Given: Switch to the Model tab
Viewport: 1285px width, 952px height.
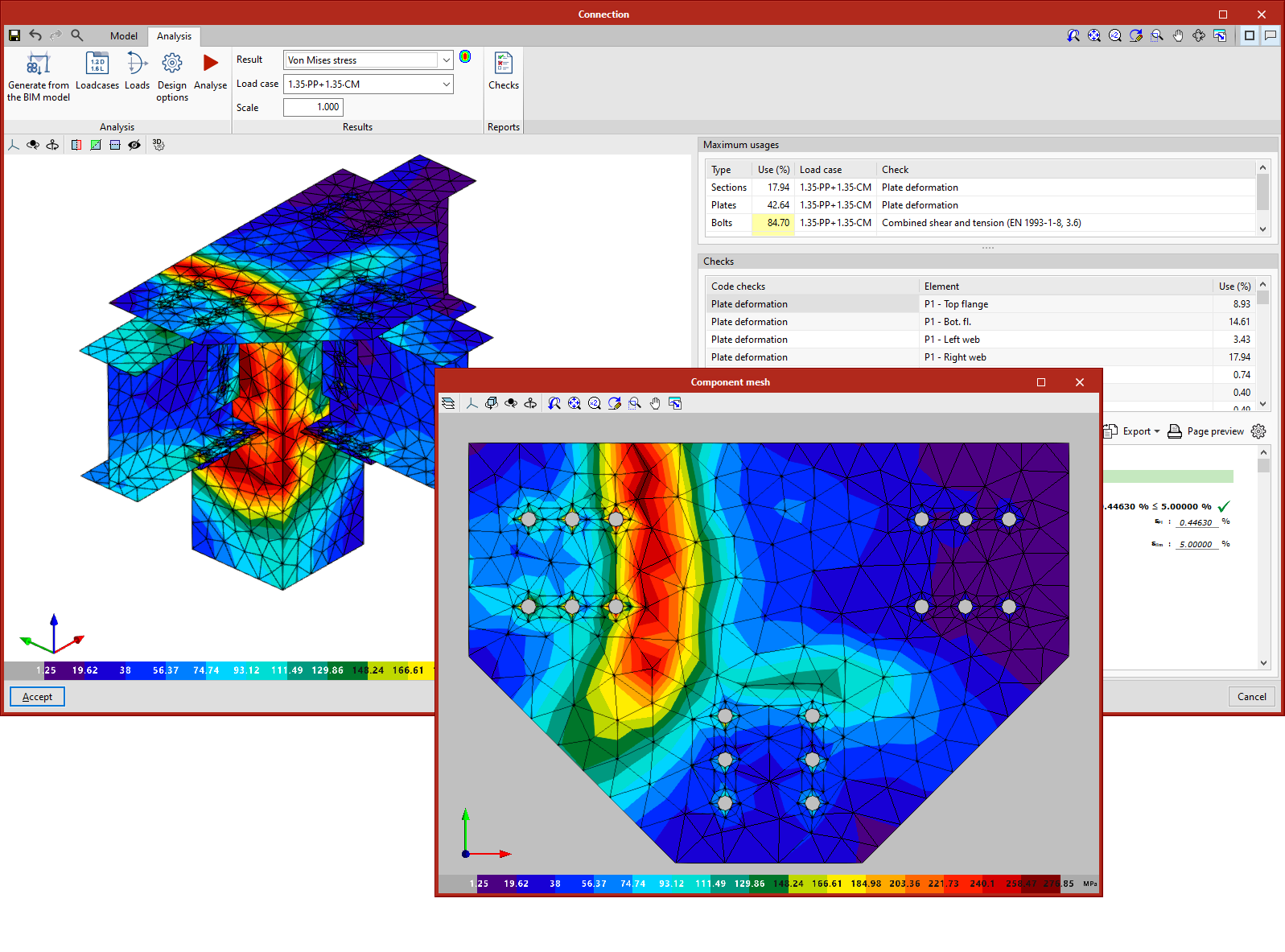Looking at the screenshot, I should pyautogui.click(x=124, y=36).
